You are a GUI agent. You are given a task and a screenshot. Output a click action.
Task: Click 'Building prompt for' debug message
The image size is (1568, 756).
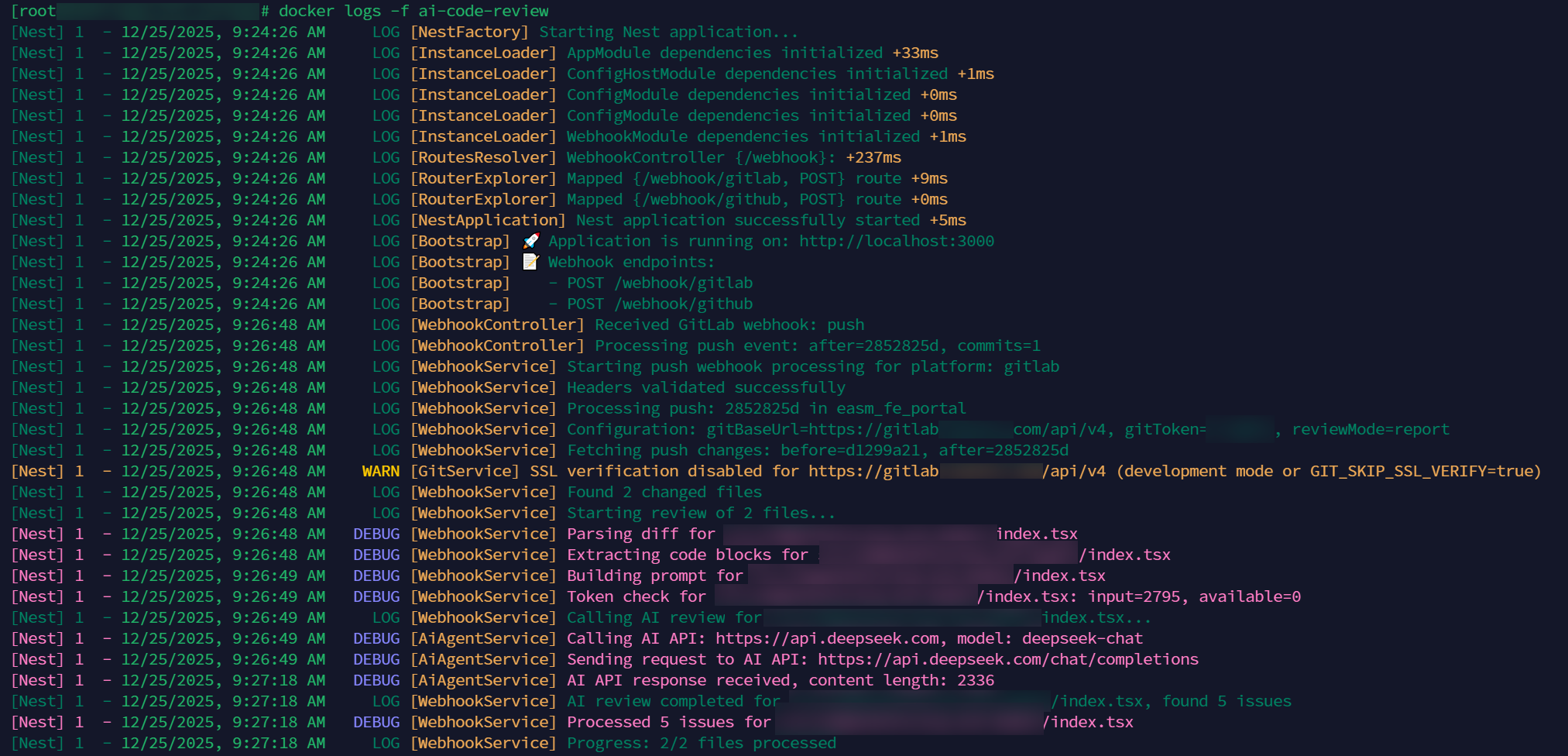pyautogui.click(x=655, y=576)
